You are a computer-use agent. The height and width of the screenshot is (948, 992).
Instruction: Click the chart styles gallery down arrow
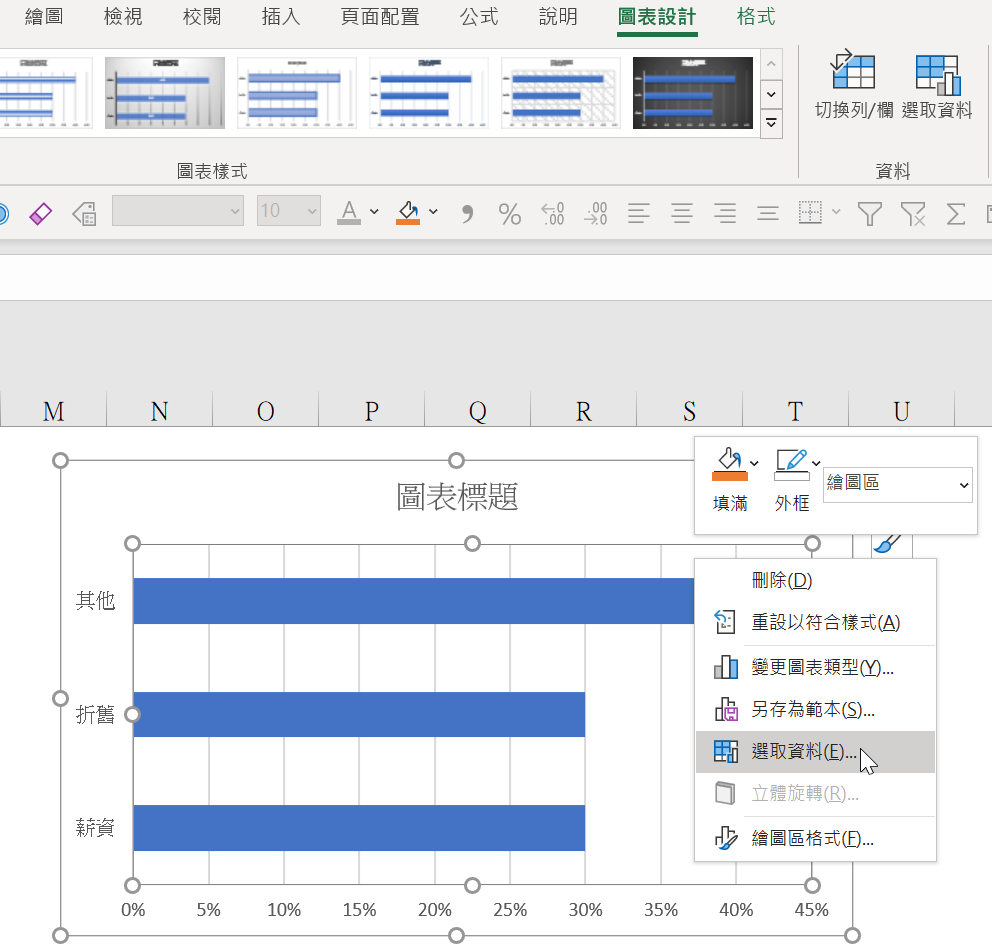coord(771,94)
